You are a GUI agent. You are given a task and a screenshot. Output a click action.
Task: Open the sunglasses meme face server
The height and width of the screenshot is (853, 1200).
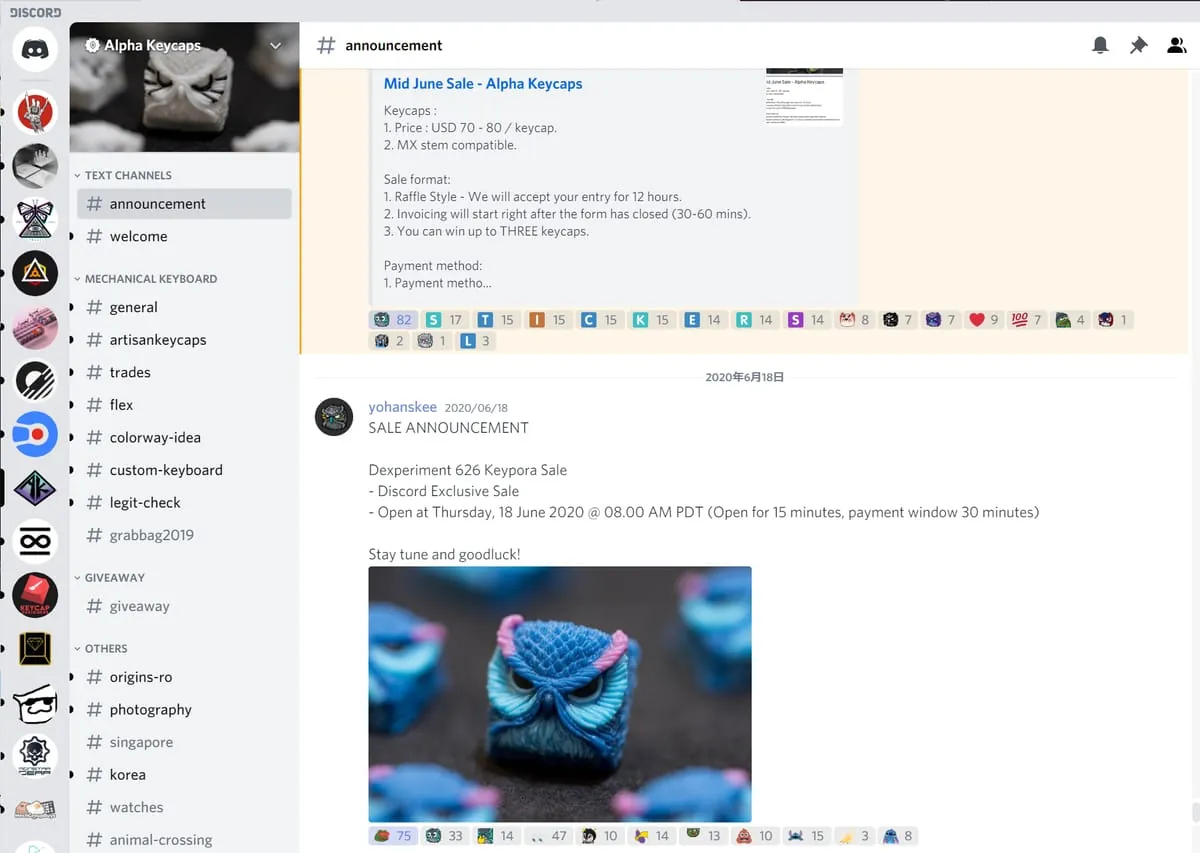35,704
